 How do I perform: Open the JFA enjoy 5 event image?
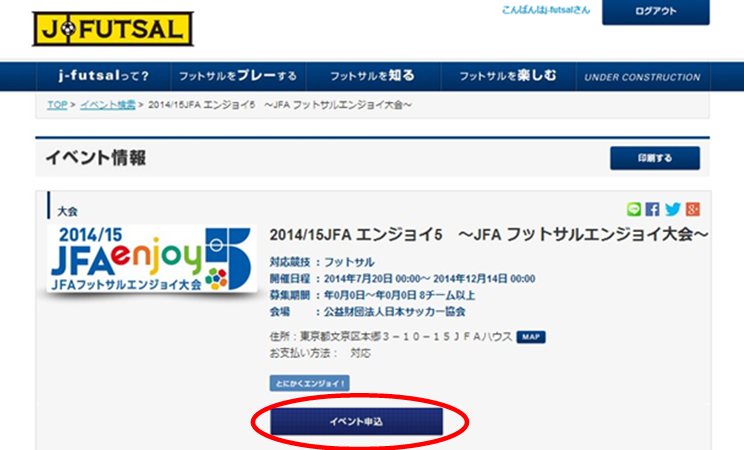coord(138,257)
